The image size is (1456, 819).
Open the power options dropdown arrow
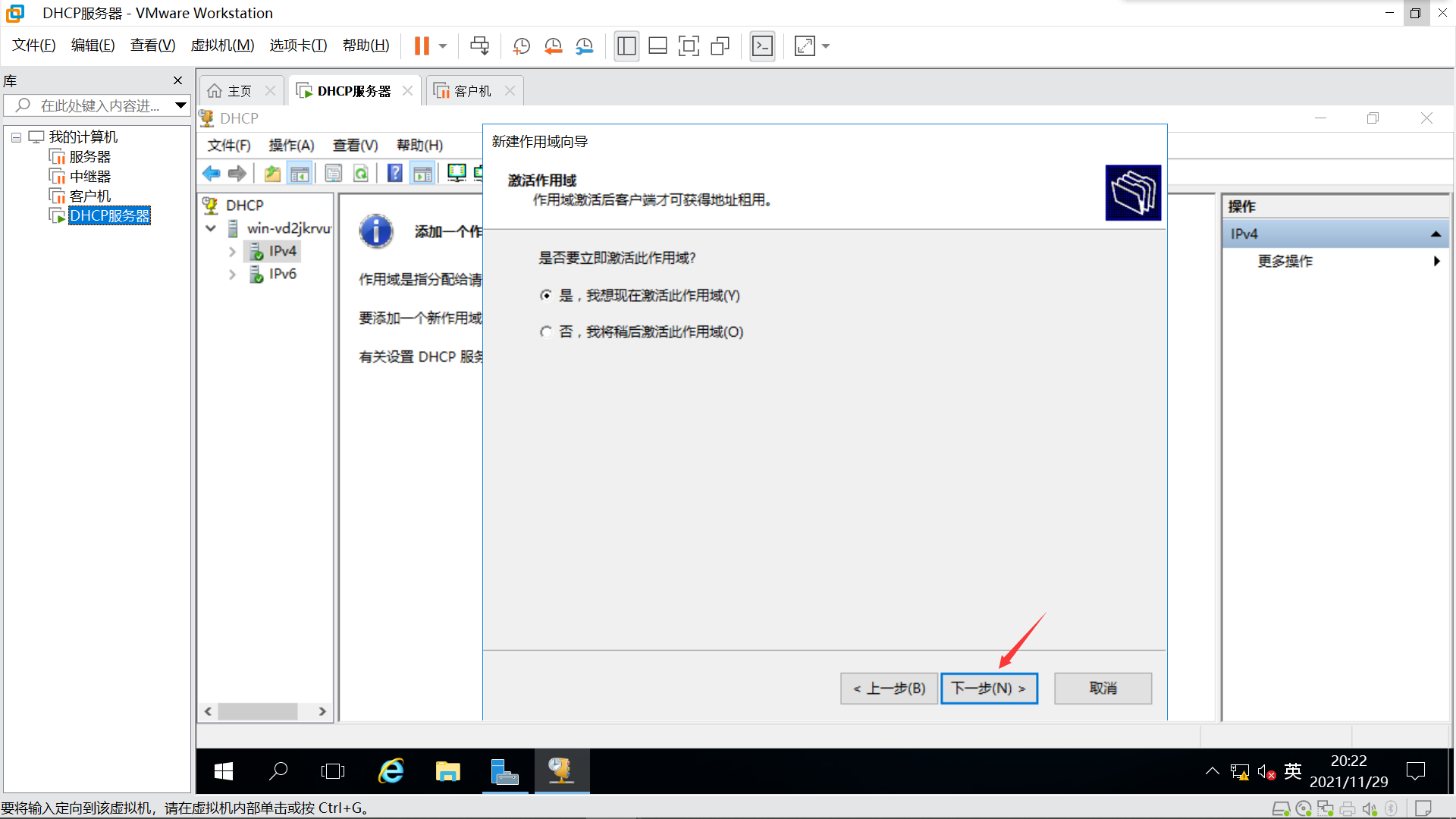click(x=443, y=46)
